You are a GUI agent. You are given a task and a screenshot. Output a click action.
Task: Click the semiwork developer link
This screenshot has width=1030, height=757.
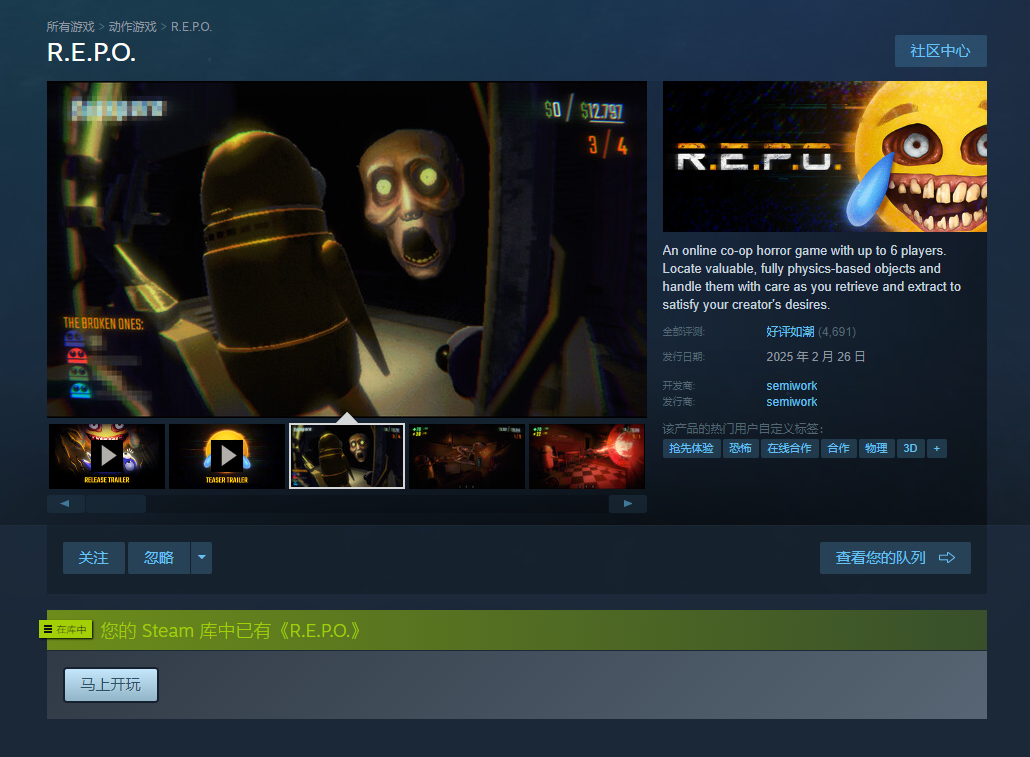tap(791, 386)
